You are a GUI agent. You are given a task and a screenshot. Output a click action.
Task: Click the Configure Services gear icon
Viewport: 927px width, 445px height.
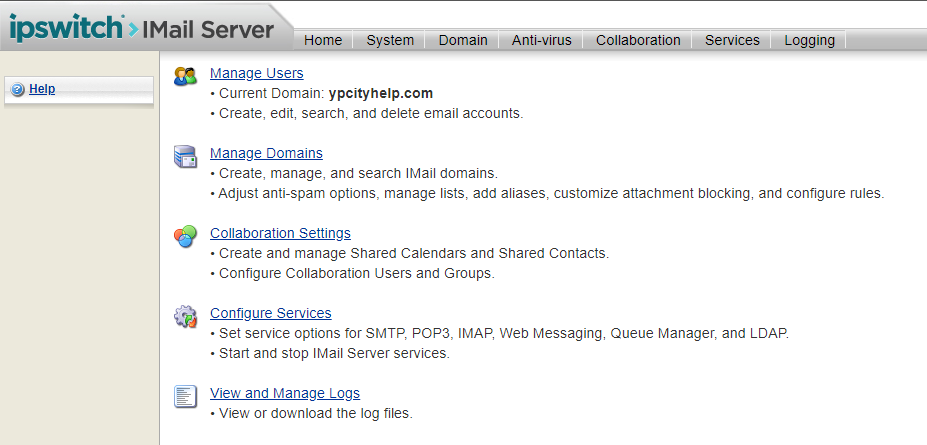[185, 317]
